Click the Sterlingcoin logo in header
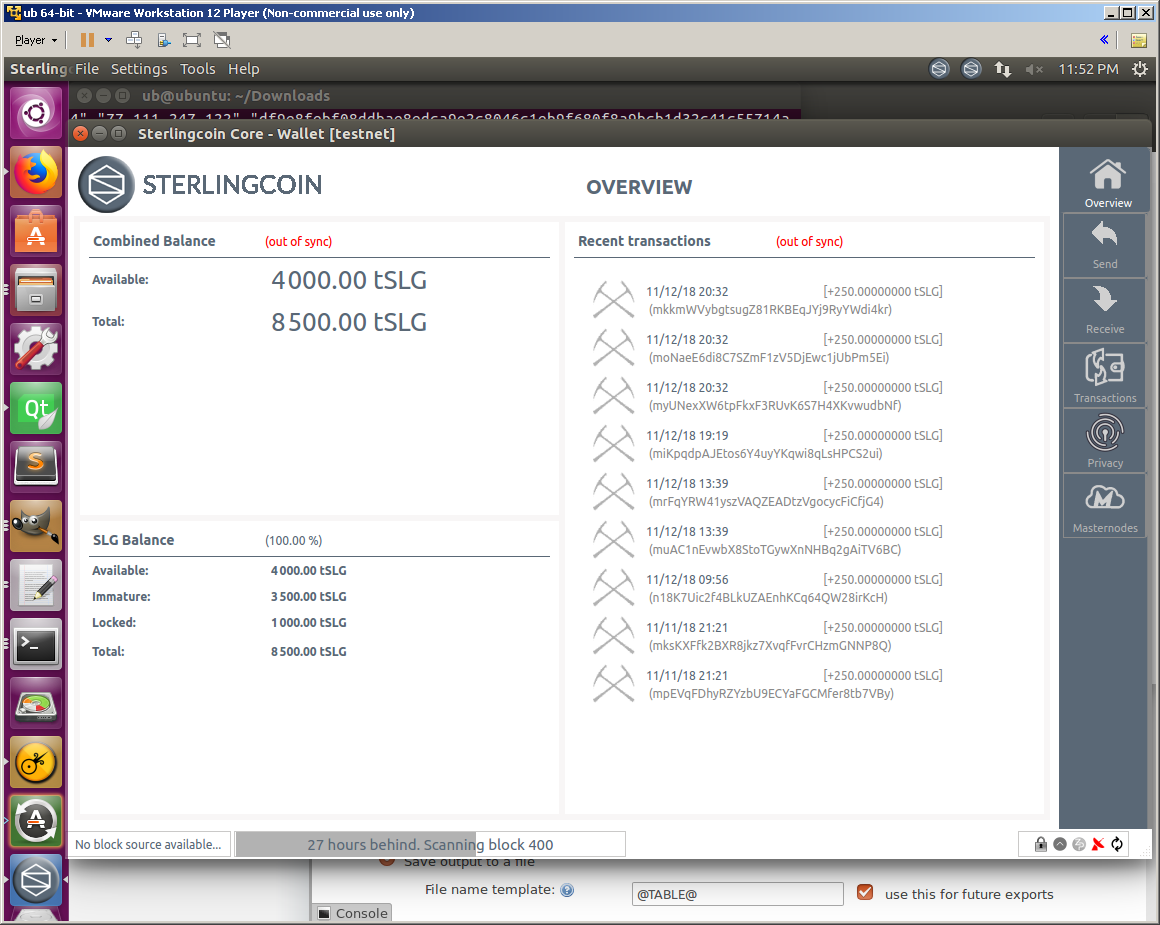The image size is (1160, 925). click(107, 184)
